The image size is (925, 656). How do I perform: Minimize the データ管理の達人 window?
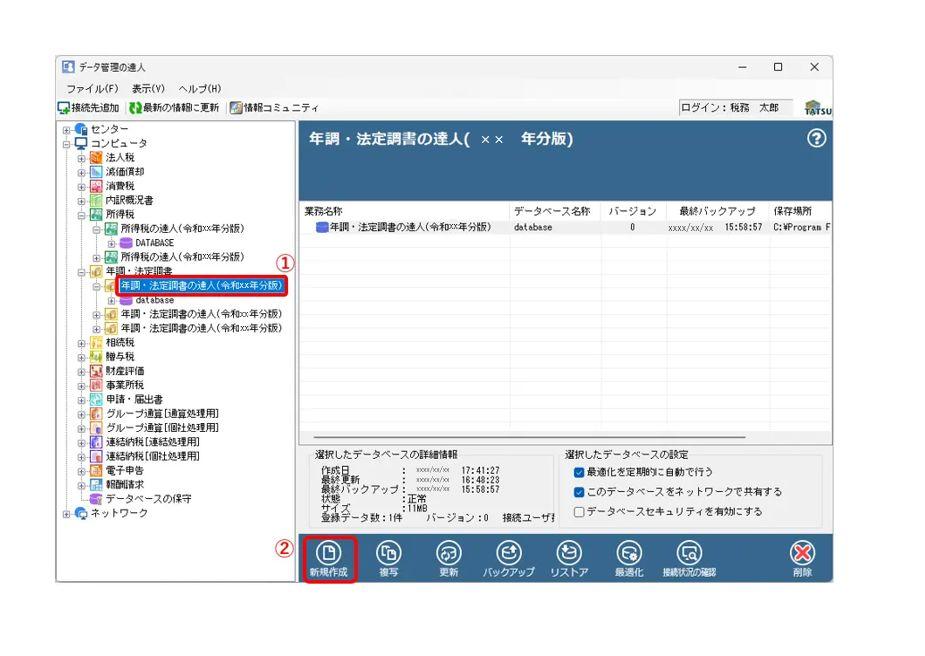[742, 67]
